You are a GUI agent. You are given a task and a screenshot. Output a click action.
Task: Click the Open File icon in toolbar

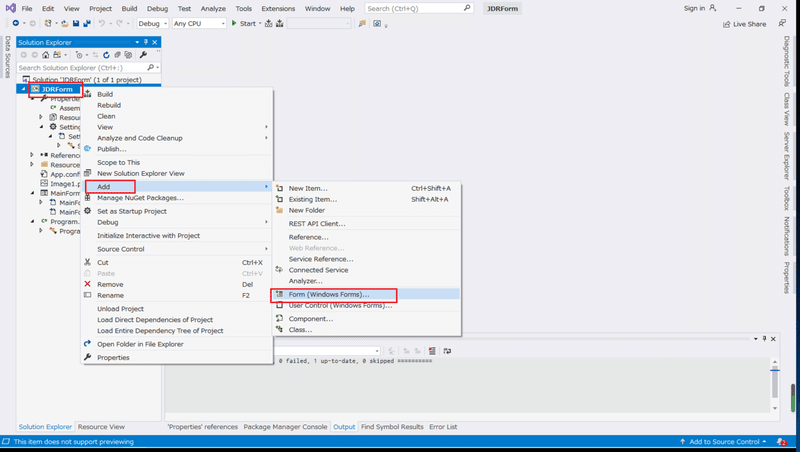(x=65, y=23)
